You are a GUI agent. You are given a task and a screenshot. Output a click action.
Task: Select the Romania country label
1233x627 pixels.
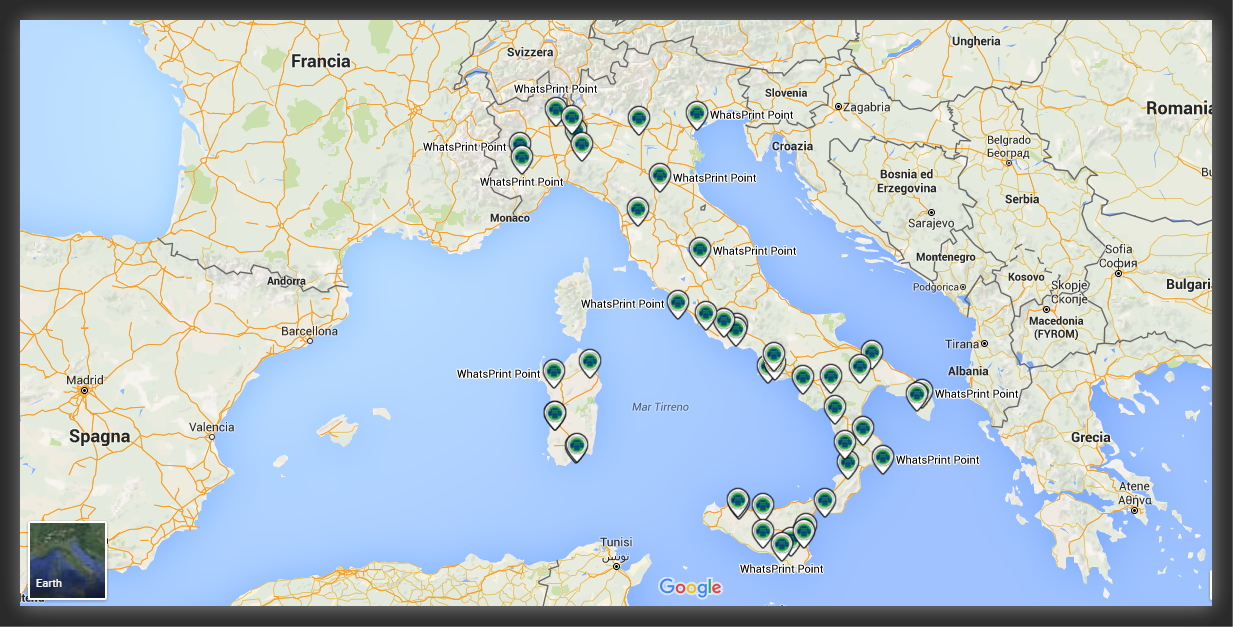1178,107
